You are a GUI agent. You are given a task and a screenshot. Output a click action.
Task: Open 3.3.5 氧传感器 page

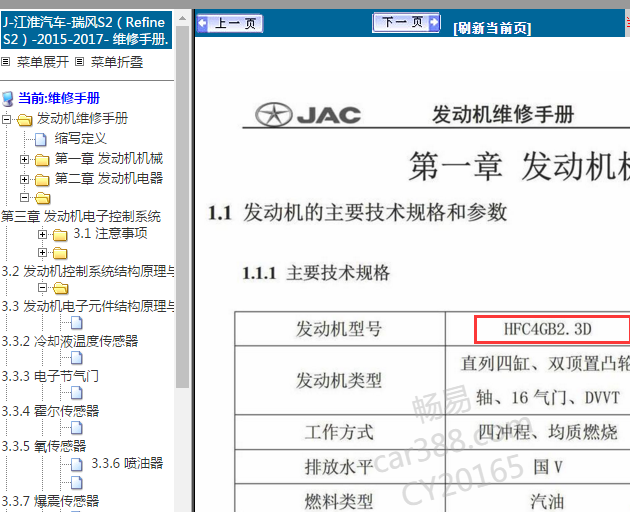[44, 446]
